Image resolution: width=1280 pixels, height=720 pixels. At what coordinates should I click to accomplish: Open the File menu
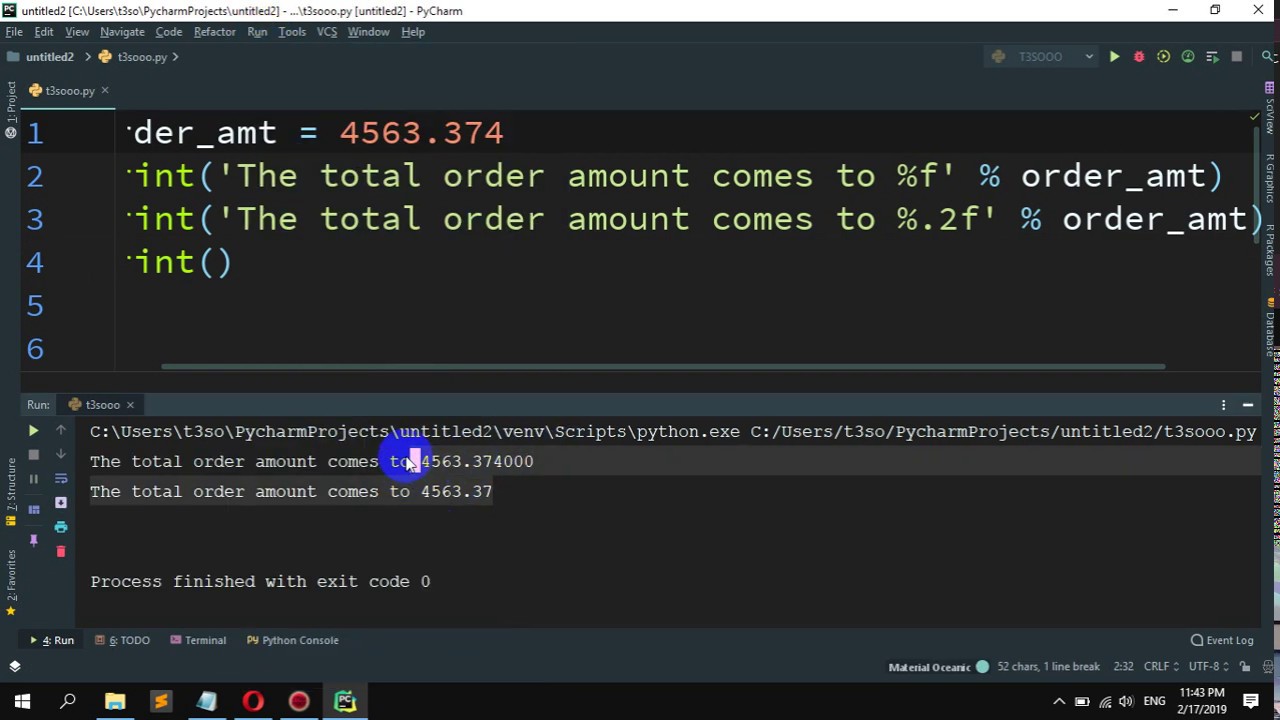point(14,32)
